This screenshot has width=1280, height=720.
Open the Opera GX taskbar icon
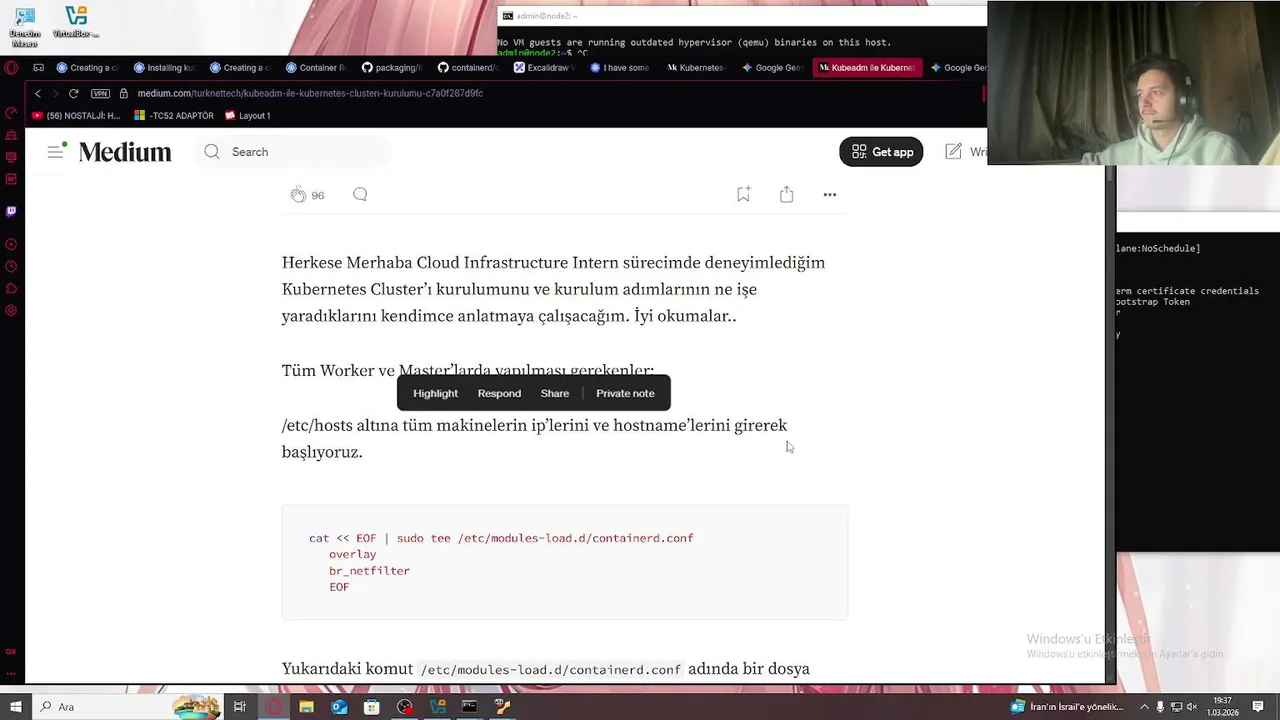click(x=274, y=707)
